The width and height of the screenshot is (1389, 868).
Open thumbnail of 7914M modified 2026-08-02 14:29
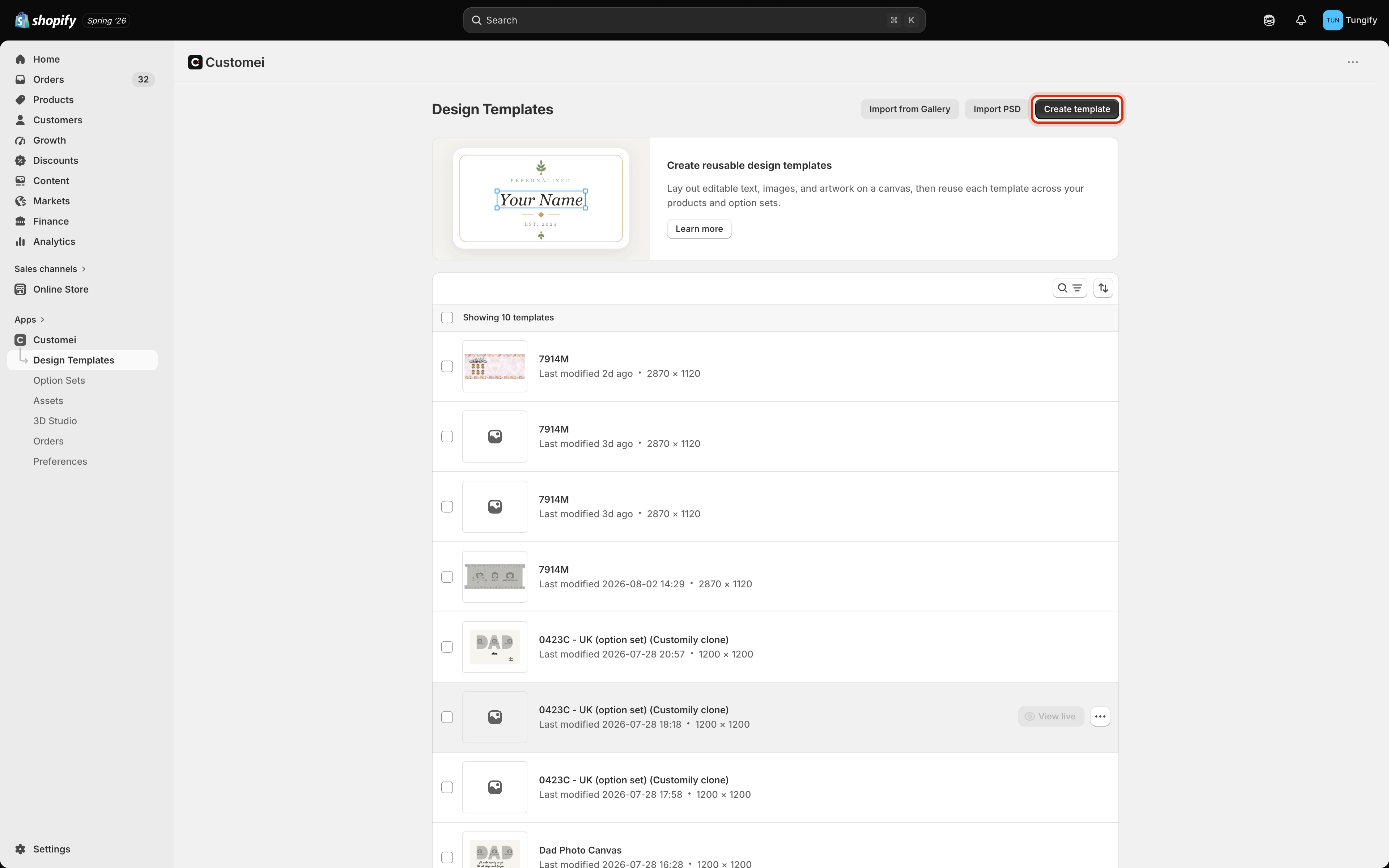tap(495, 577)
